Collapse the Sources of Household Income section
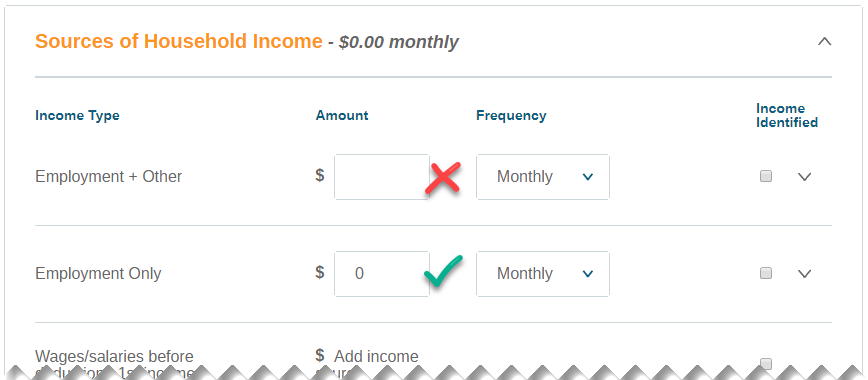This screenshot has width=868, height=380. [x=824, y=42]
